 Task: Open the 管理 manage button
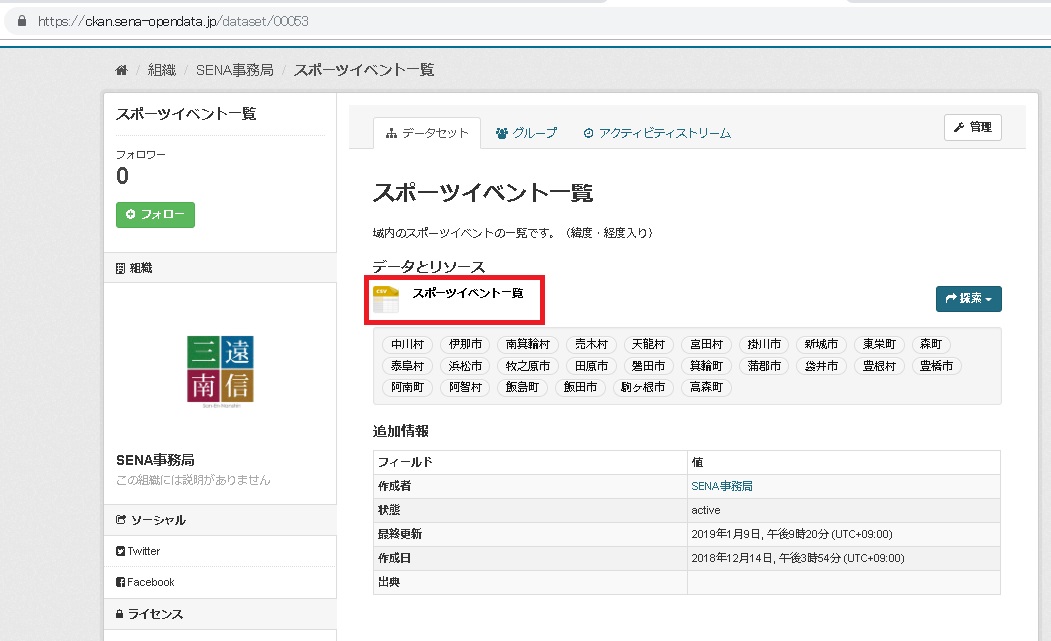point(972,127)
